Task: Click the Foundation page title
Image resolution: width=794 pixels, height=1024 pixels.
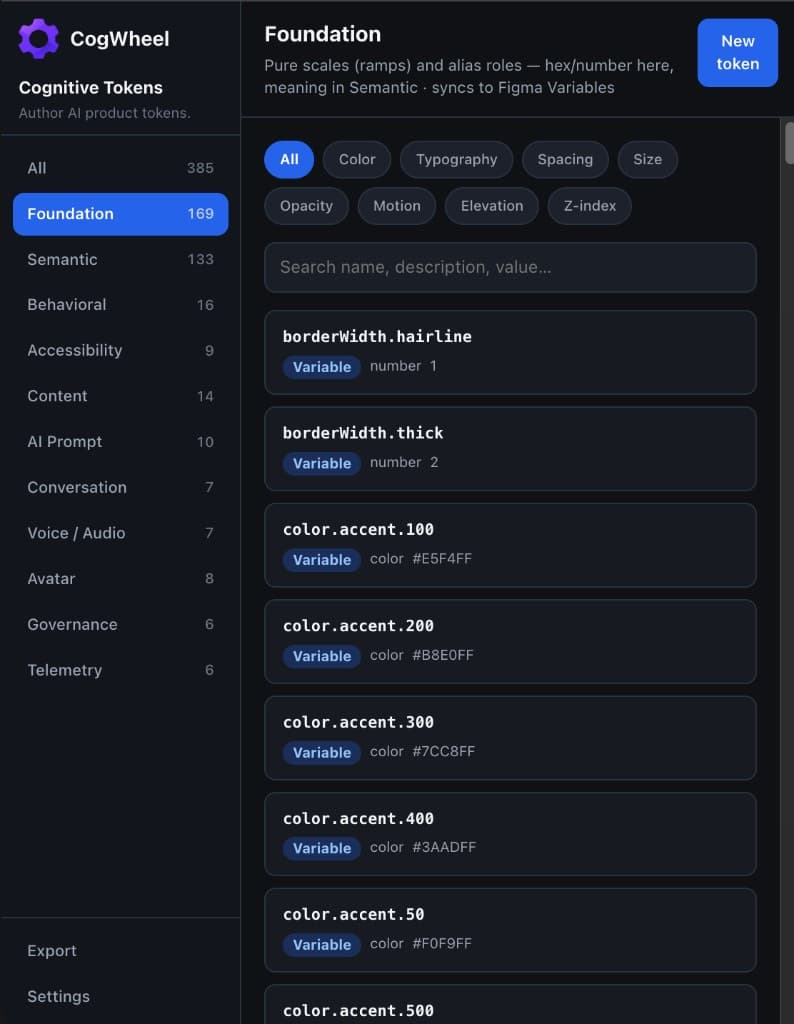Action: [x=323, y=34]
